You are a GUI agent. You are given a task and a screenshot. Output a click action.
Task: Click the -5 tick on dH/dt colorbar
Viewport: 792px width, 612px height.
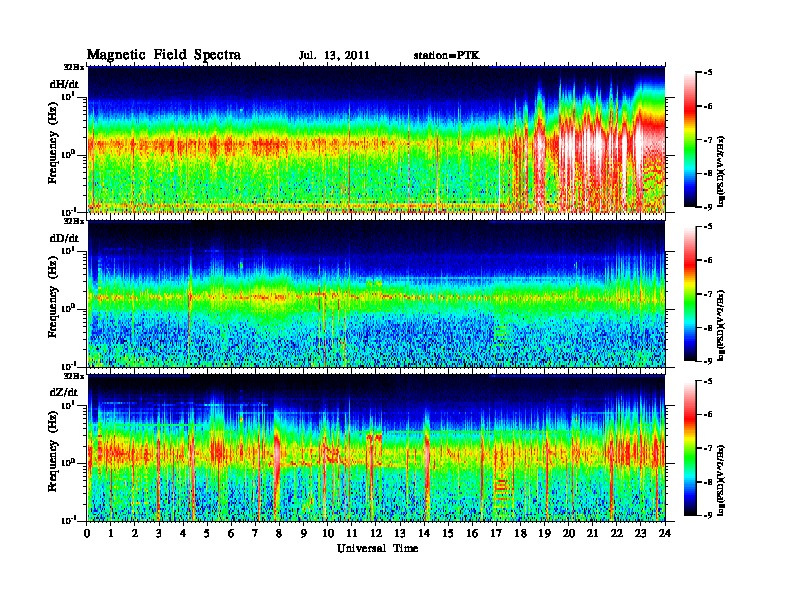pos(708,73)
